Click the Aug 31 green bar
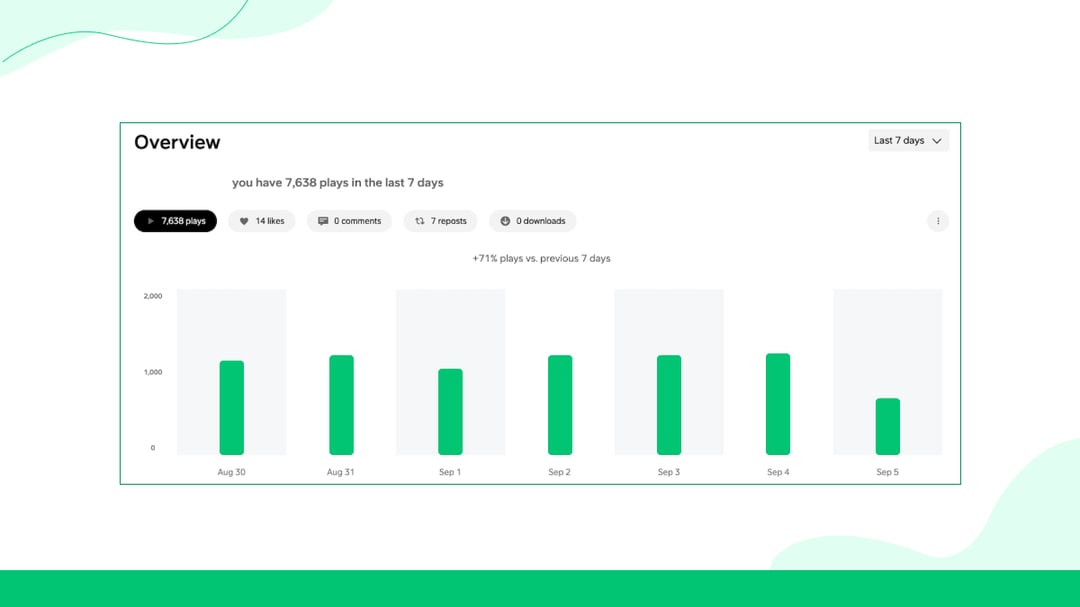This screenshot has width=1080, height=607. tap(341, 405)
